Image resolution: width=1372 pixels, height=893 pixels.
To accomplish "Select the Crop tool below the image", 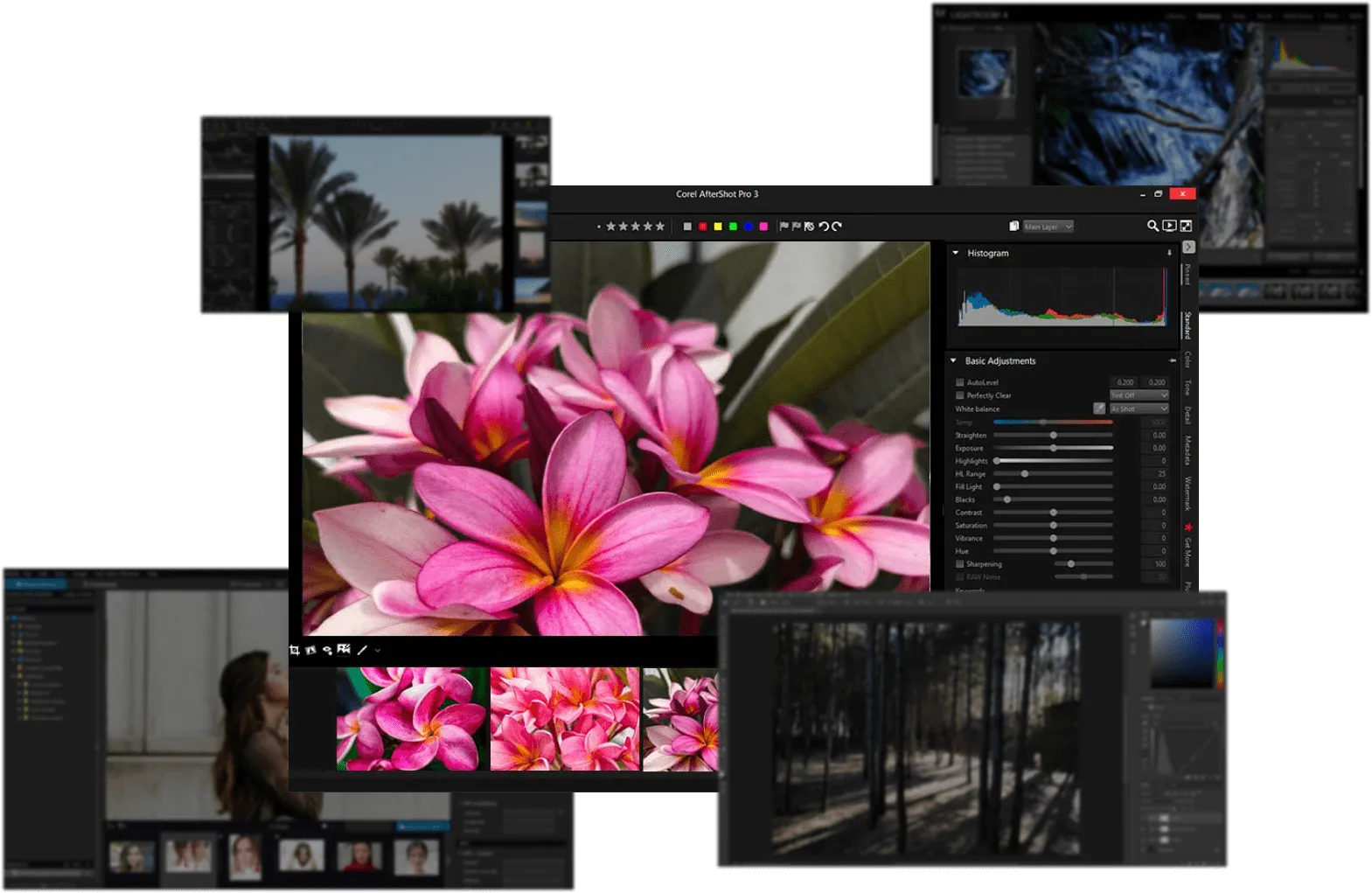I will pos(295,650).
